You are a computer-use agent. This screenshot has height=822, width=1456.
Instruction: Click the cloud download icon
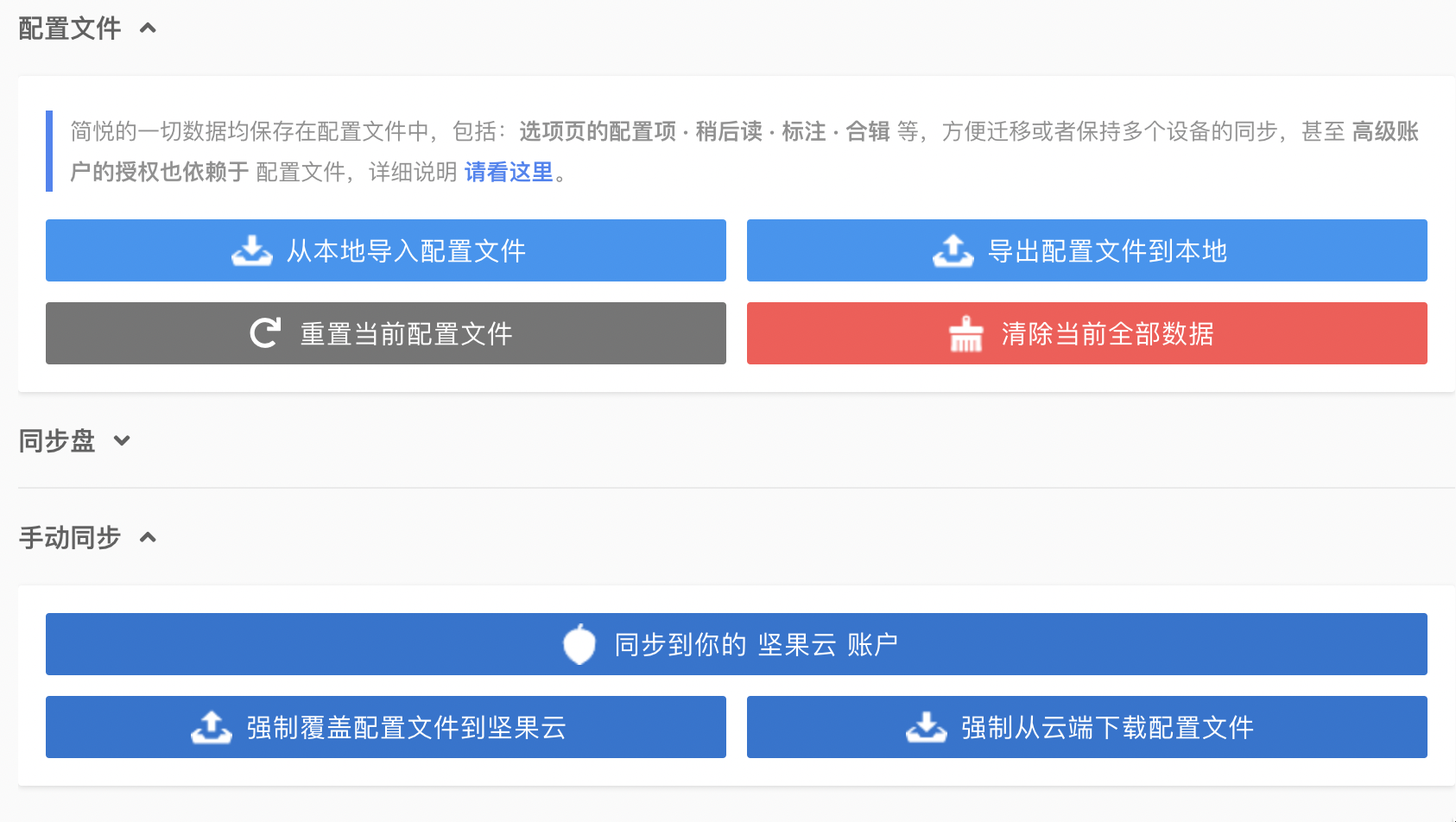[927, 727]
